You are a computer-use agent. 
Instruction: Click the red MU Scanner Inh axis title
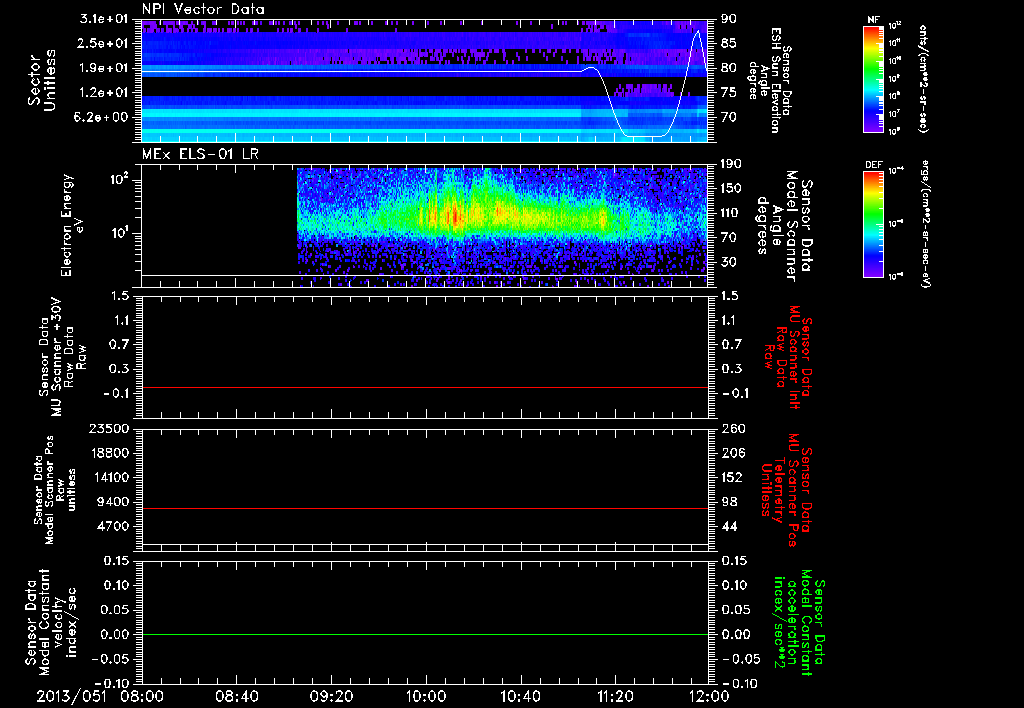(x=788, y=357)
